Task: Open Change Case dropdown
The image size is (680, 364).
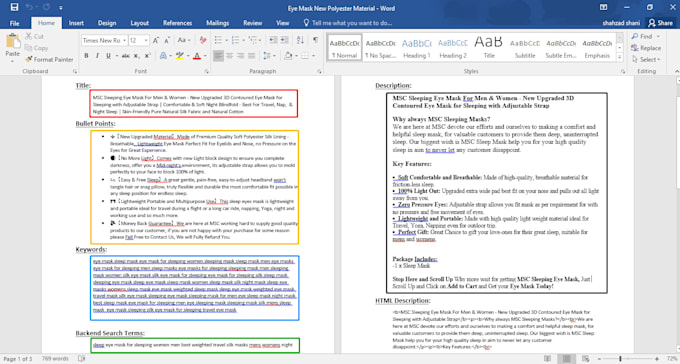Action: pos(184,40)
